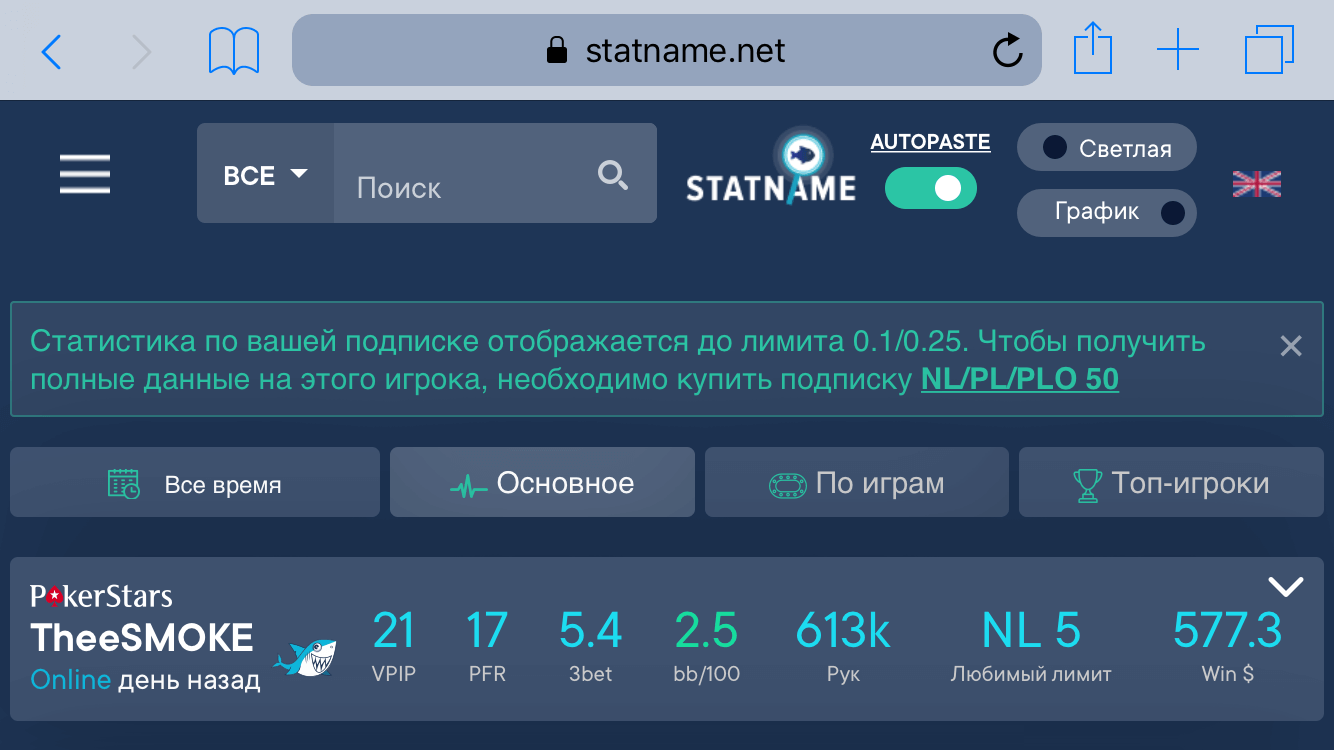Click the Online день назад status
This screenshot has height=750, width=1334.
(x=145, y=680)
